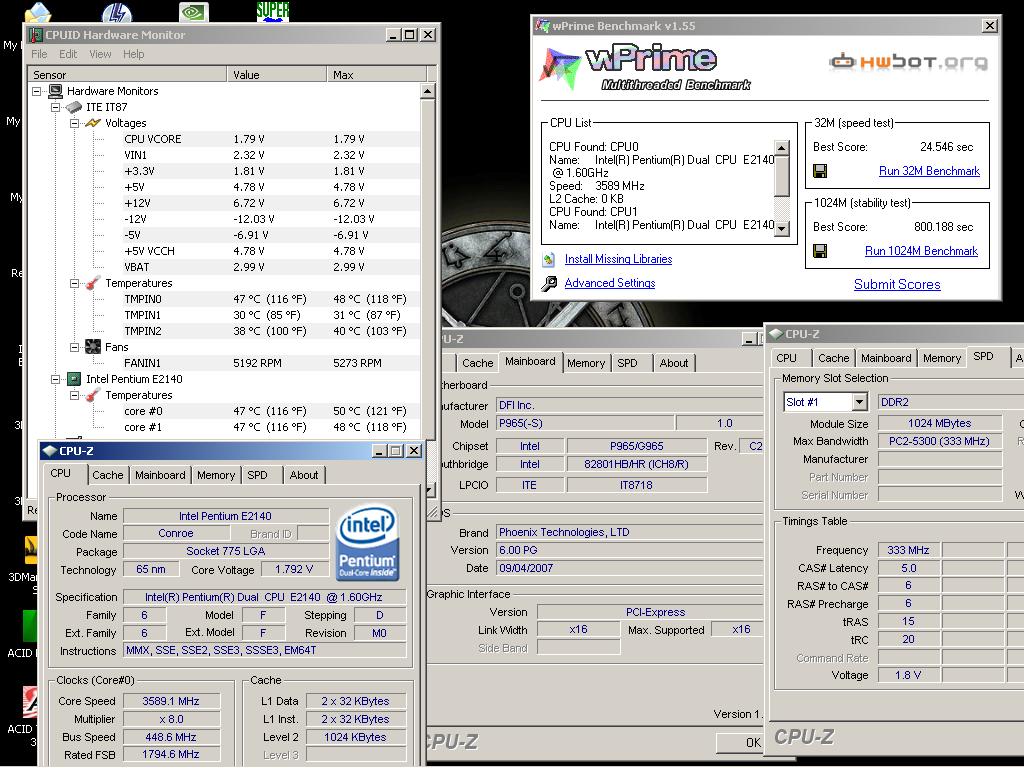Screen dimensions: 1024x768
Task: Click the CPU-Z title bar icon in front window
Action: [50, 451]
